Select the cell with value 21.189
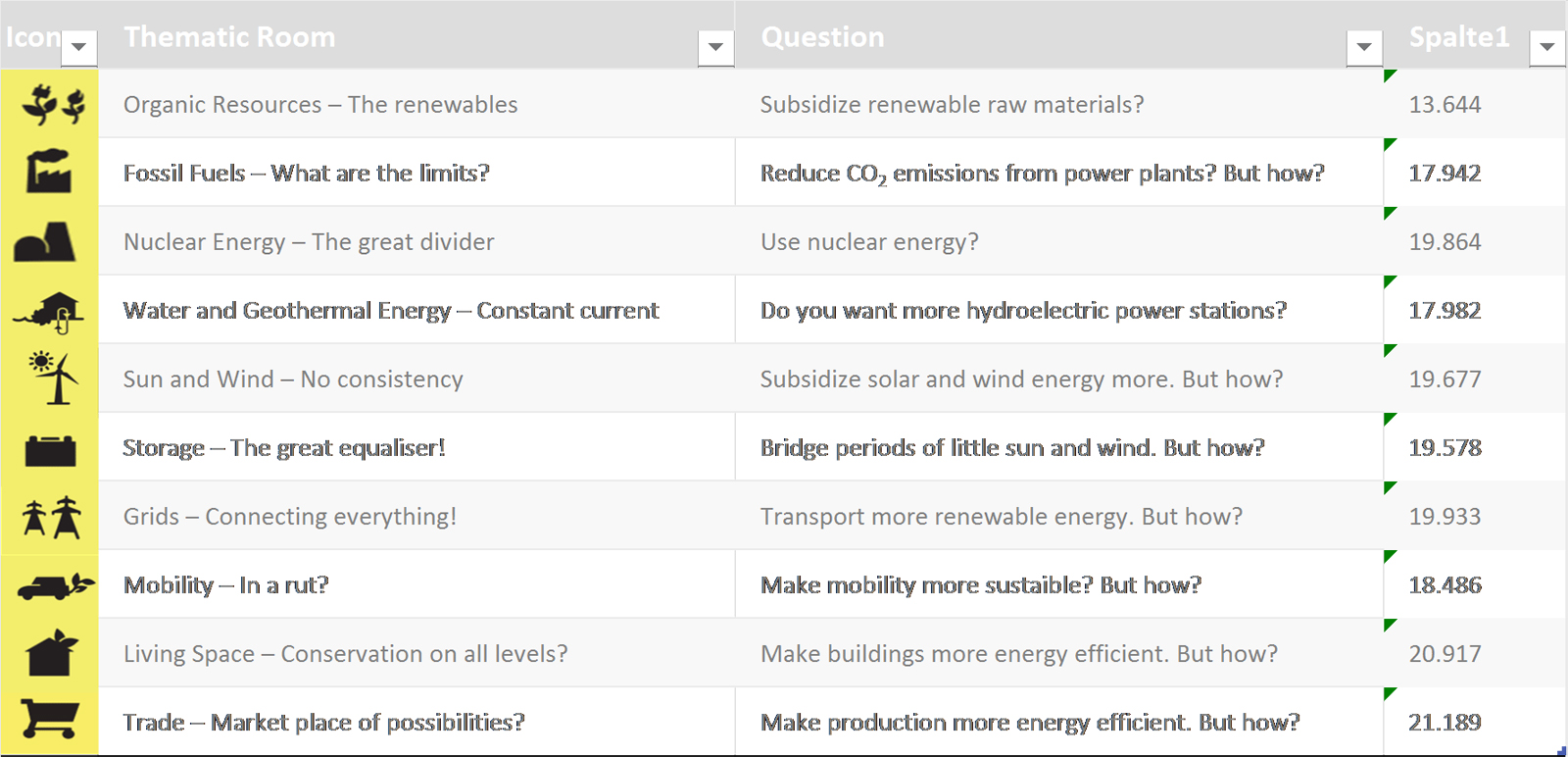This screenshot has height=757, width=1568. (x=1445, y=723)
